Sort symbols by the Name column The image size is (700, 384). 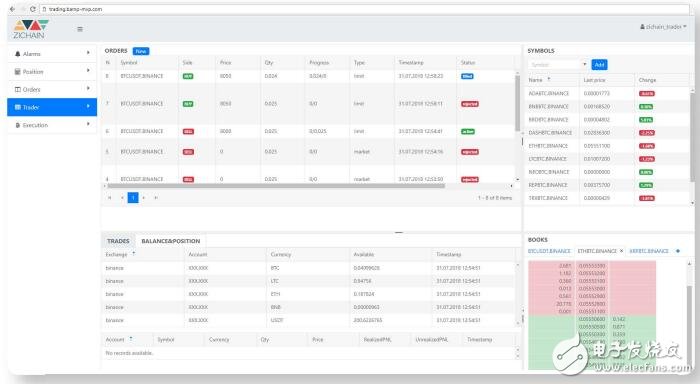point(536,80)
